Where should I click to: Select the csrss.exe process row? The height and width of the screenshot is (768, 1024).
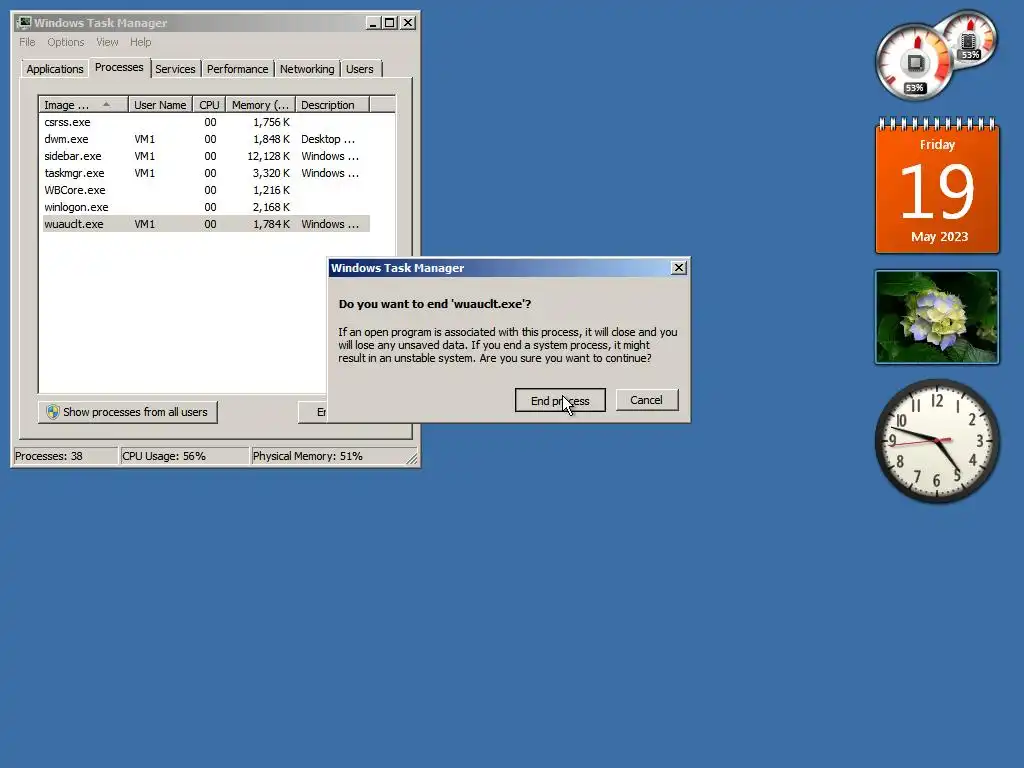pyautogui.click(x=206, y=122)
